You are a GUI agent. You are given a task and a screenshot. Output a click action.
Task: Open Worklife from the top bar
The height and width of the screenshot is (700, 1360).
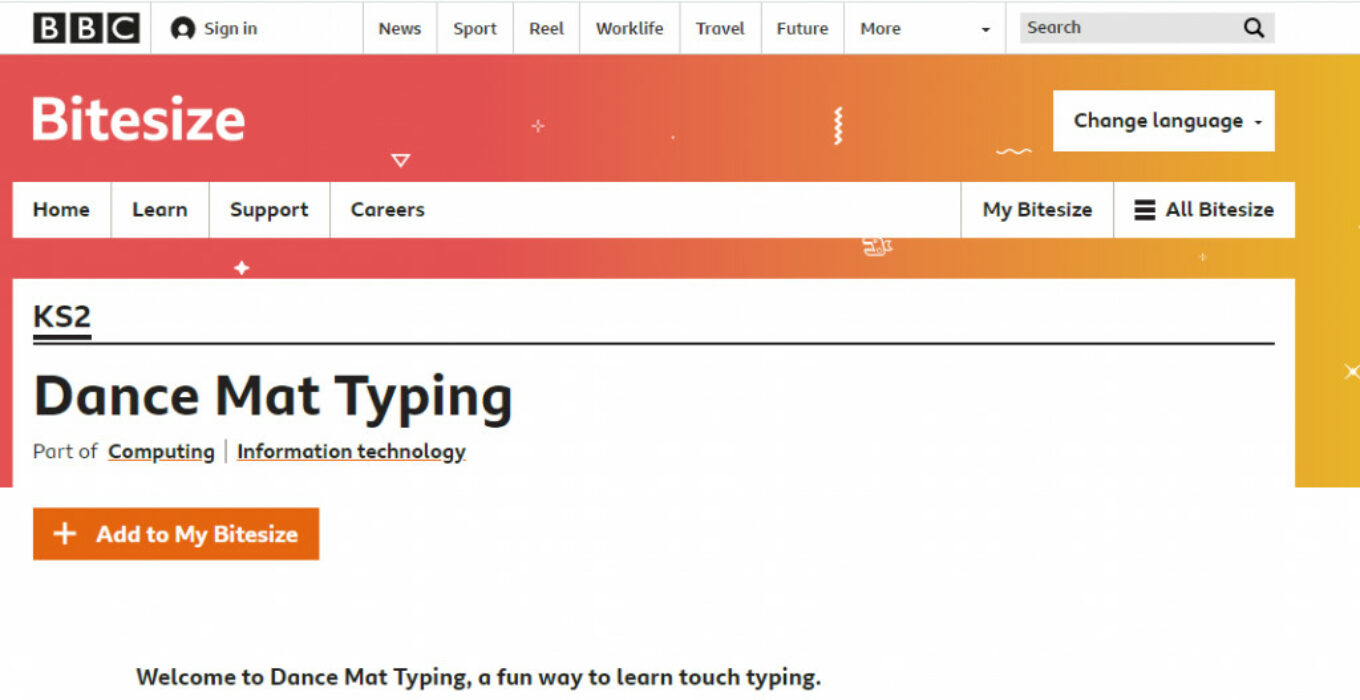point(630,29)
